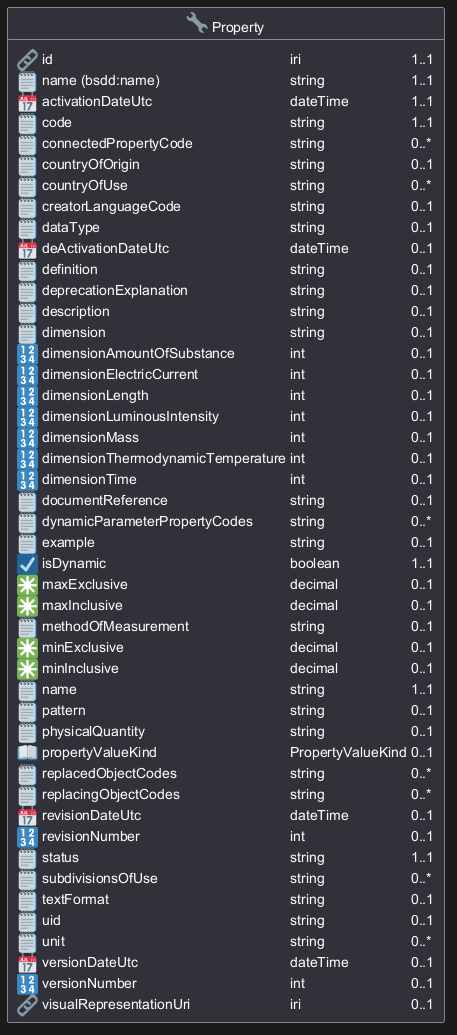Select the dimensionThermodynamicTemperature attribute row

click(226, 459)
